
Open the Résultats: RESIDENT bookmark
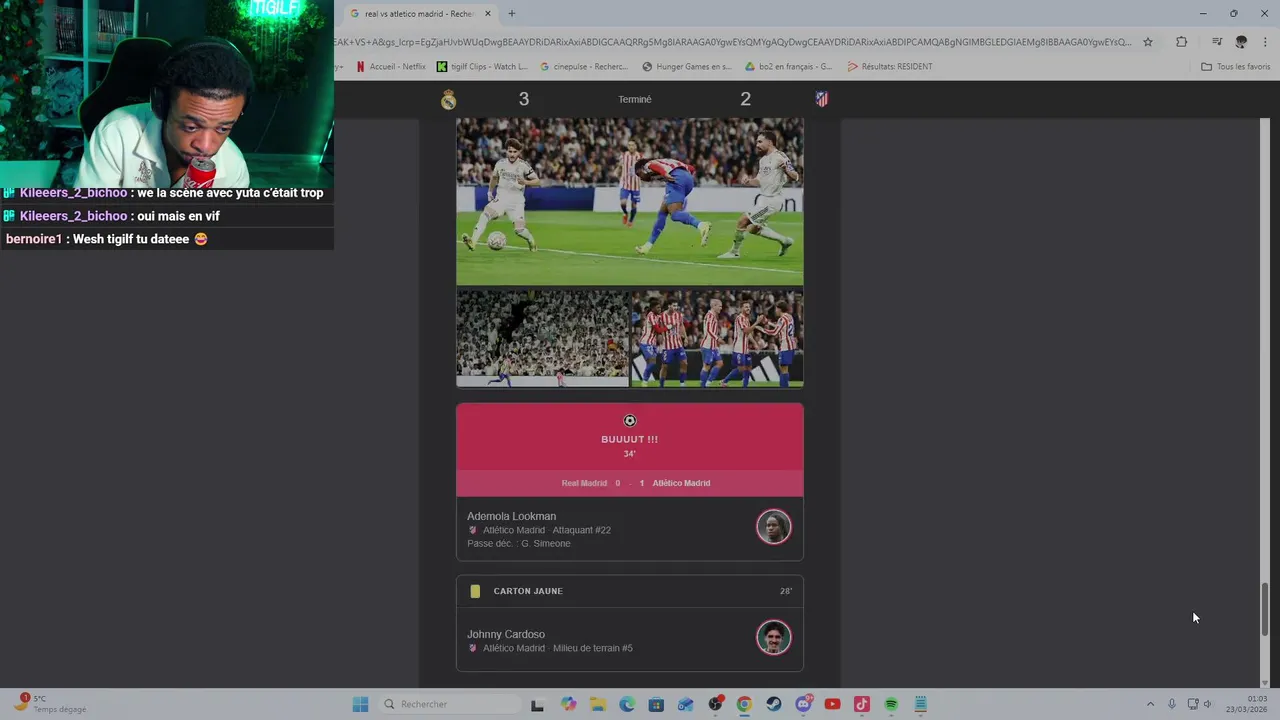click(890, 66)
